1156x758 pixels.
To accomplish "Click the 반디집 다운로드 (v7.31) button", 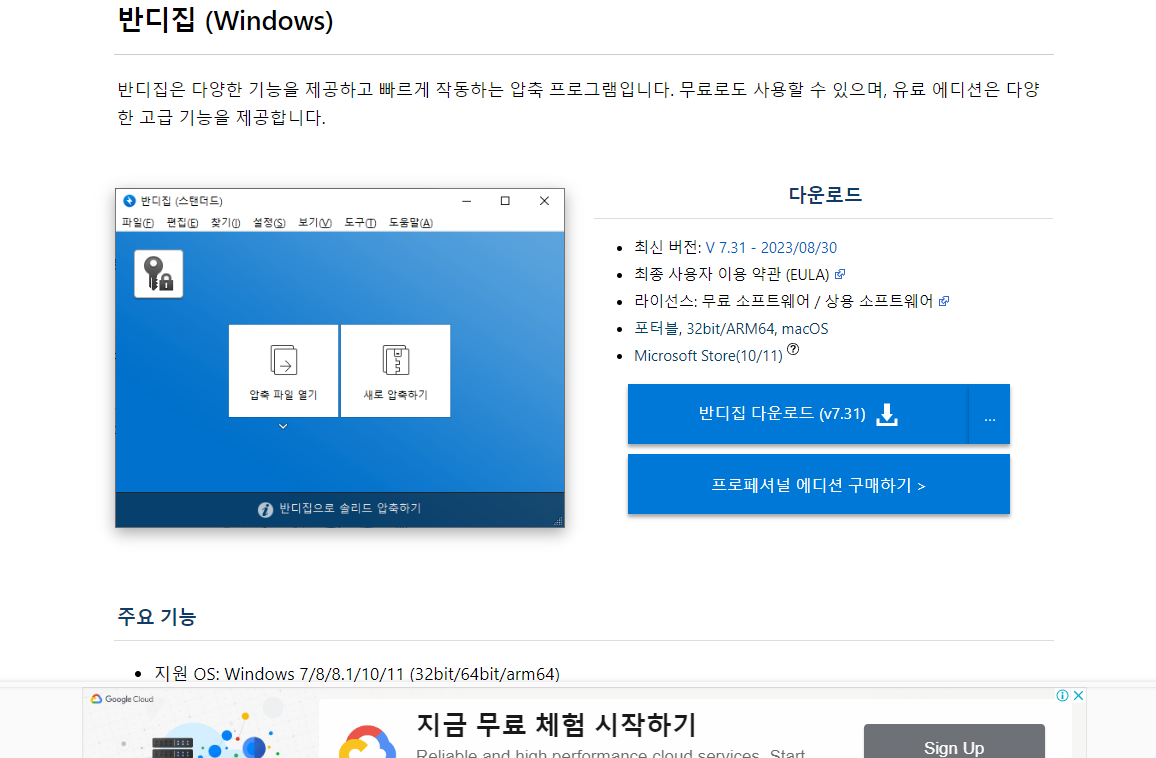I will (x=798, y=414).
